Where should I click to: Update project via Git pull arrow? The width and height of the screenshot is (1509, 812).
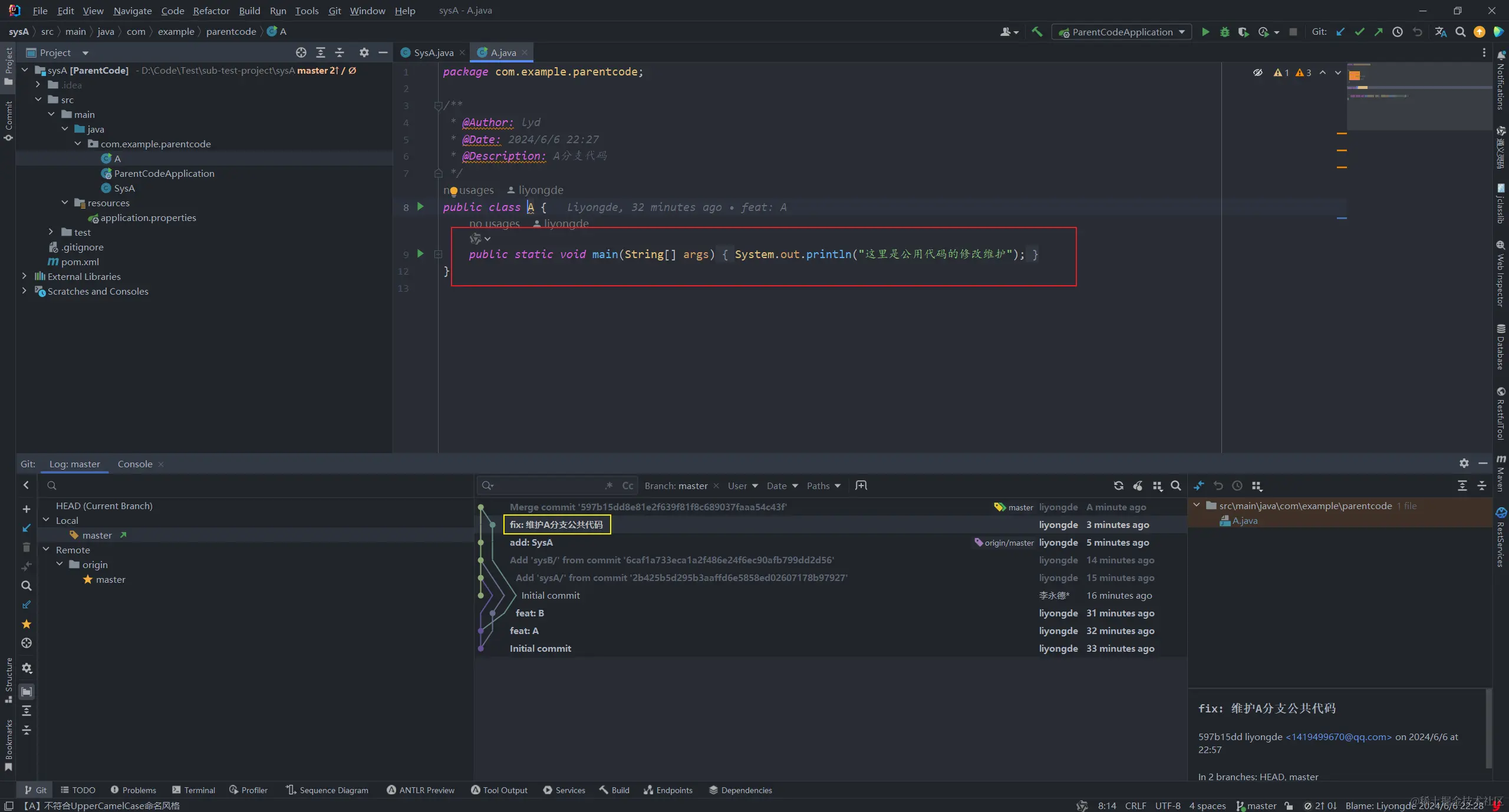coord(1340,32)
